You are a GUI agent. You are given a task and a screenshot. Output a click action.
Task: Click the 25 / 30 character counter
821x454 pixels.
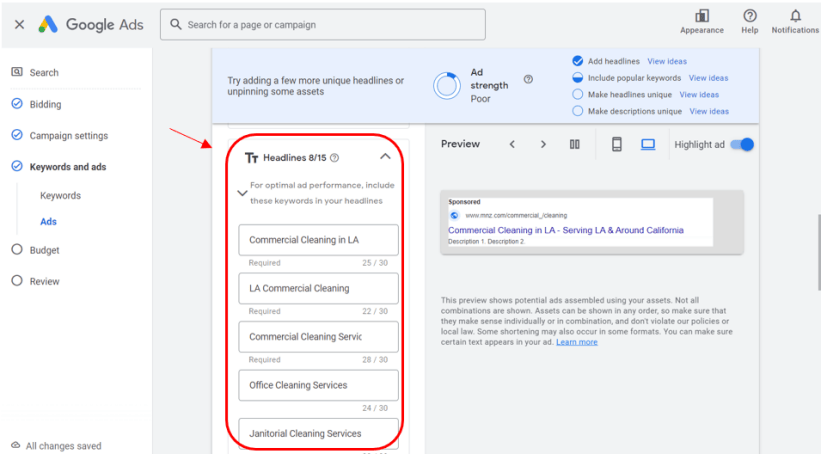click(375, 263)
